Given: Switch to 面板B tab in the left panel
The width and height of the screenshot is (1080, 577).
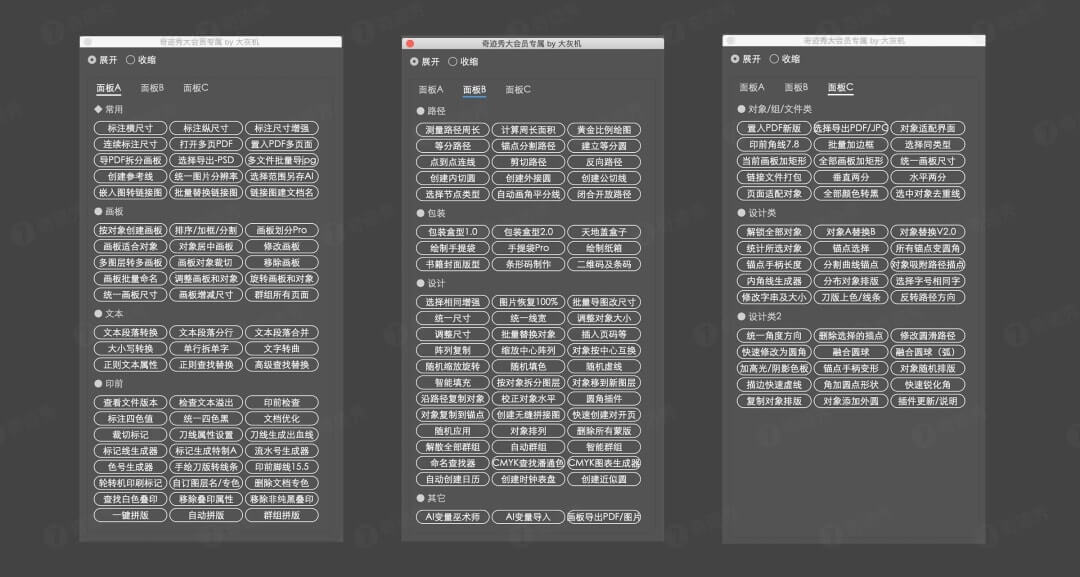Looking at the screenshot, I should click(153, 88).
